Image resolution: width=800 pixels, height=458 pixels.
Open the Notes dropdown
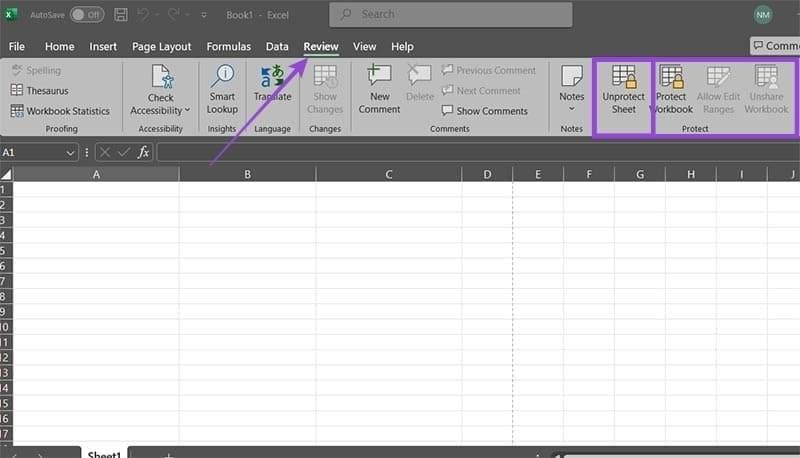pos(571,88)
